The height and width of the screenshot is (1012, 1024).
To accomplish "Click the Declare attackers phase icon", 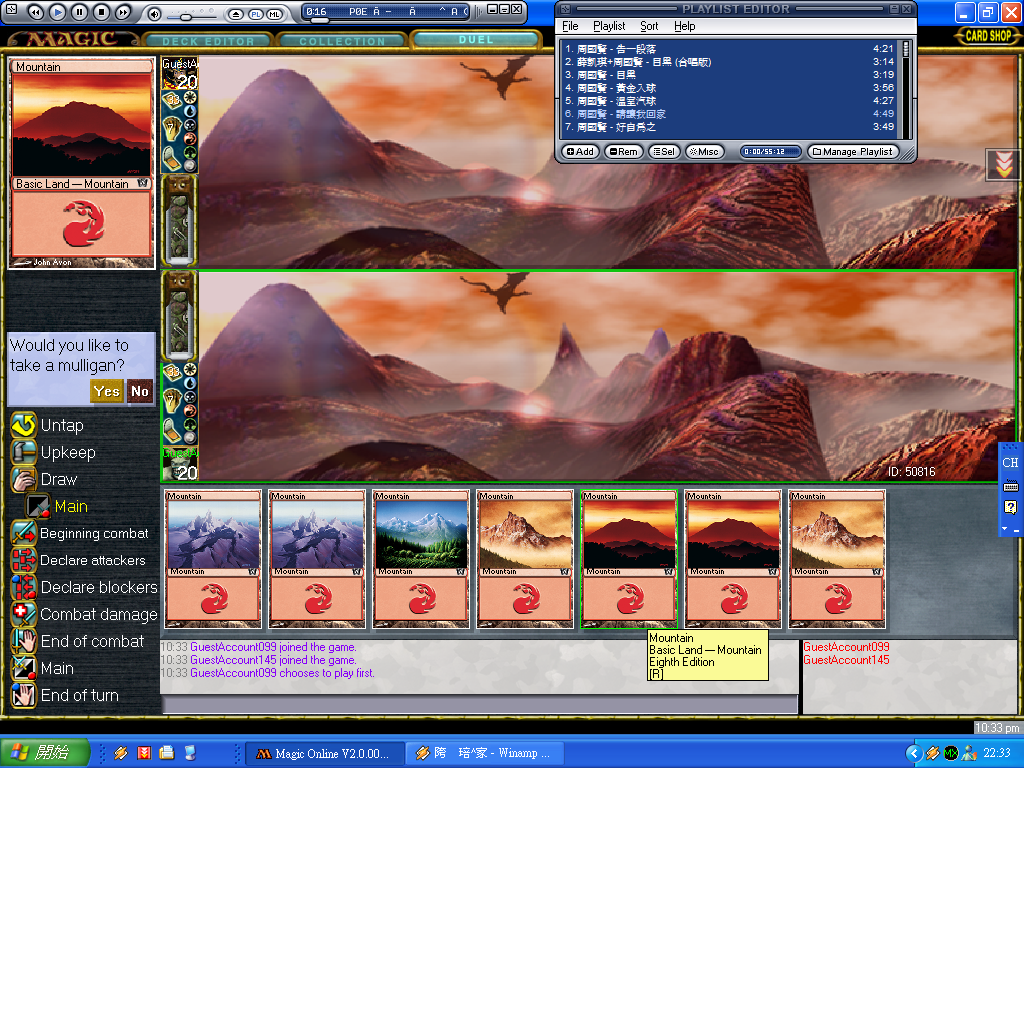I will (24, 560).
